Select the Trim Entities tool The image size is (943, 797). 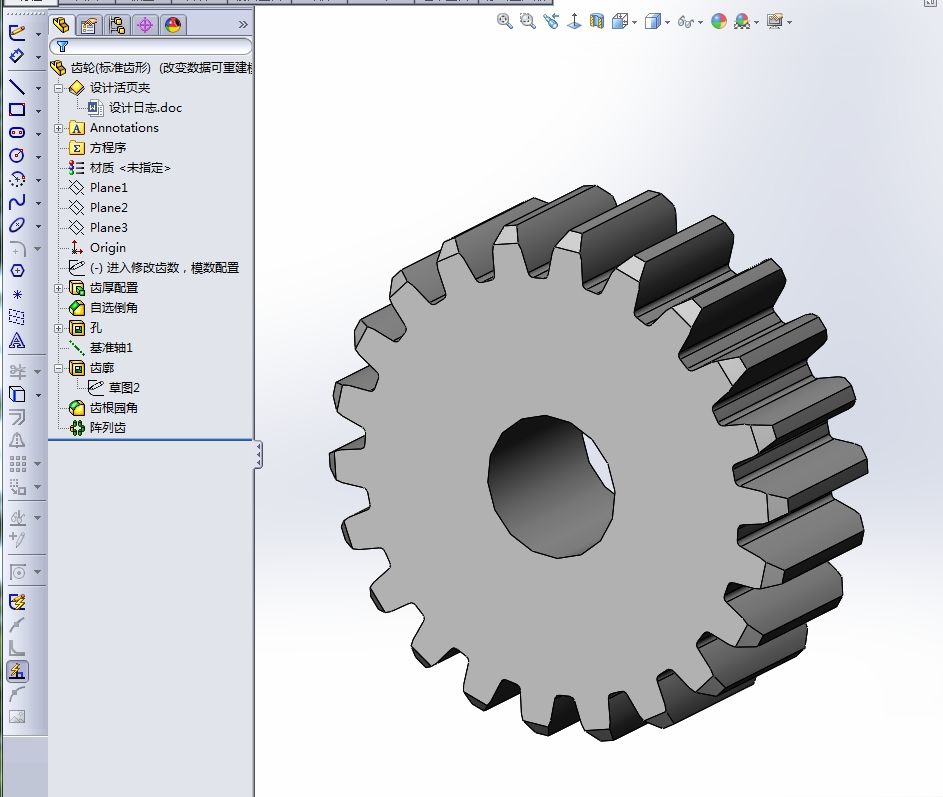17,371
